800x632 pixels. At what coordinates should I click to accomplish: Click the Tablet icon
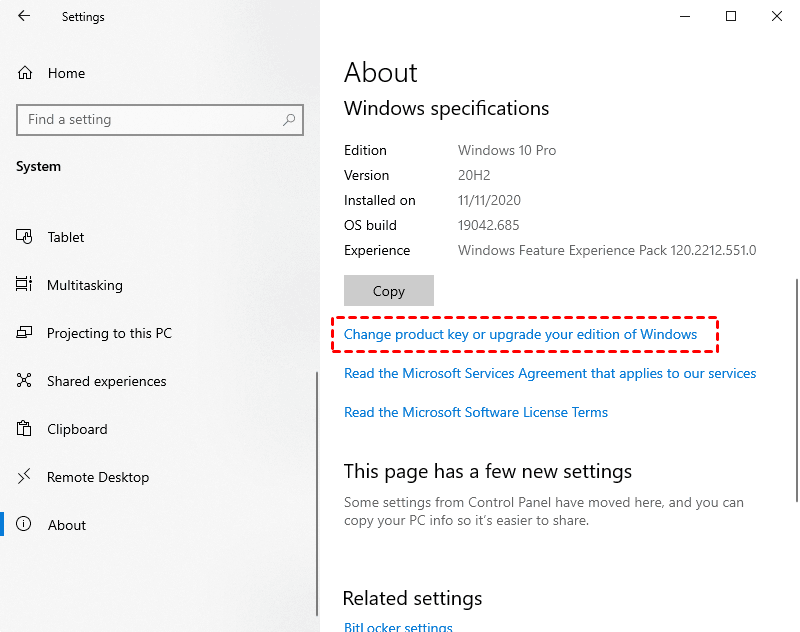tap(24, 237)
